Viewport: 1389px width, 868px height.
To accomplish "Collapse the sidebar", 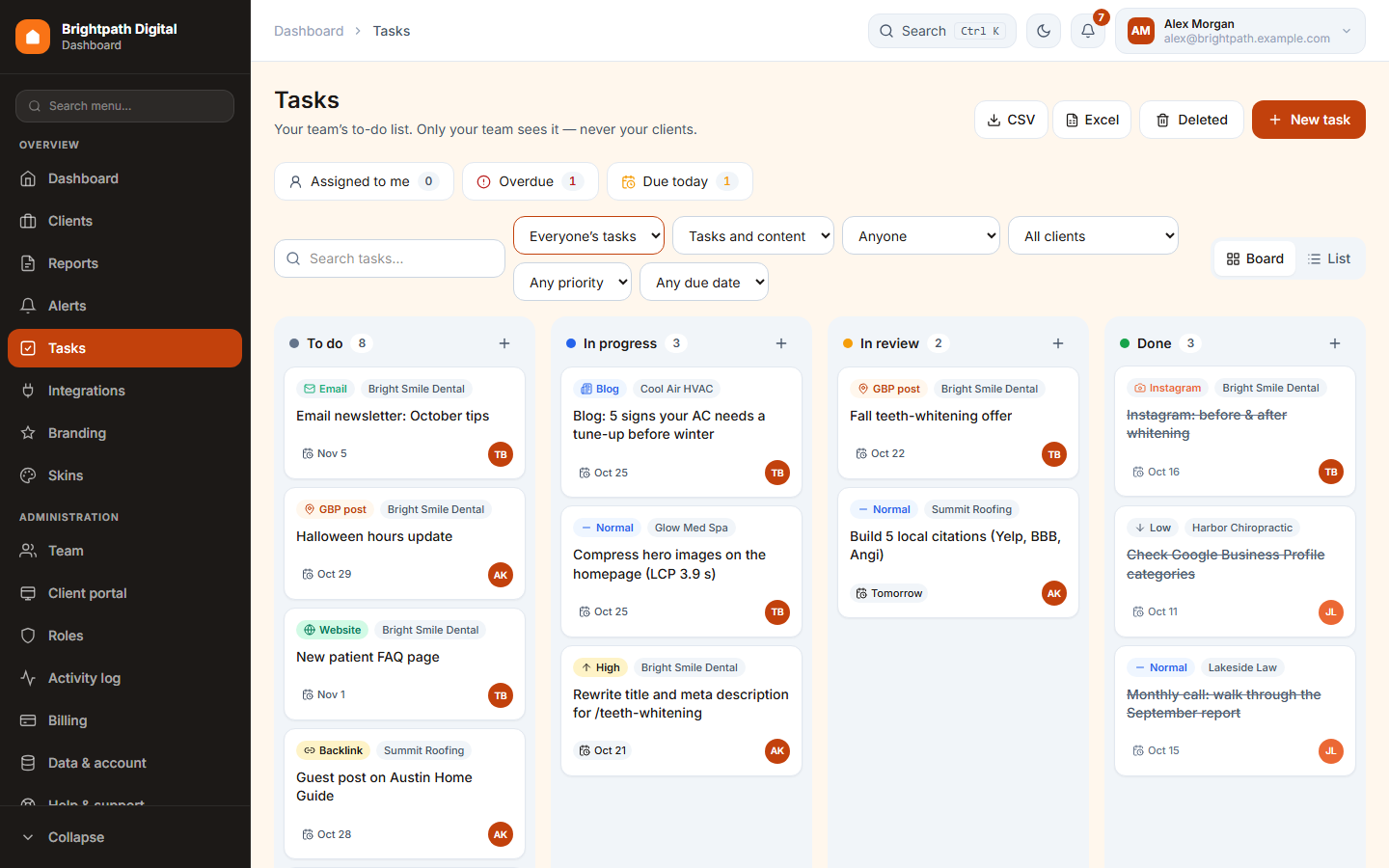I will (124, 837).
